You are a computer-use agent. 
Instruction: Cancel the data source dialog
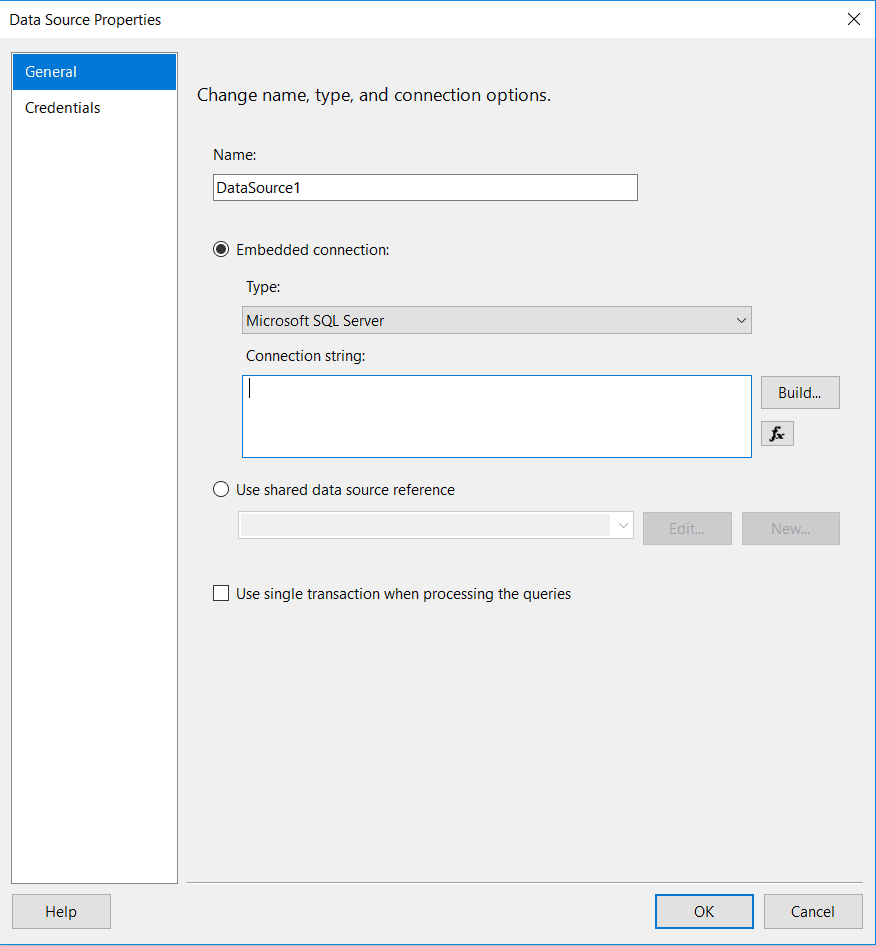point(812,911)
